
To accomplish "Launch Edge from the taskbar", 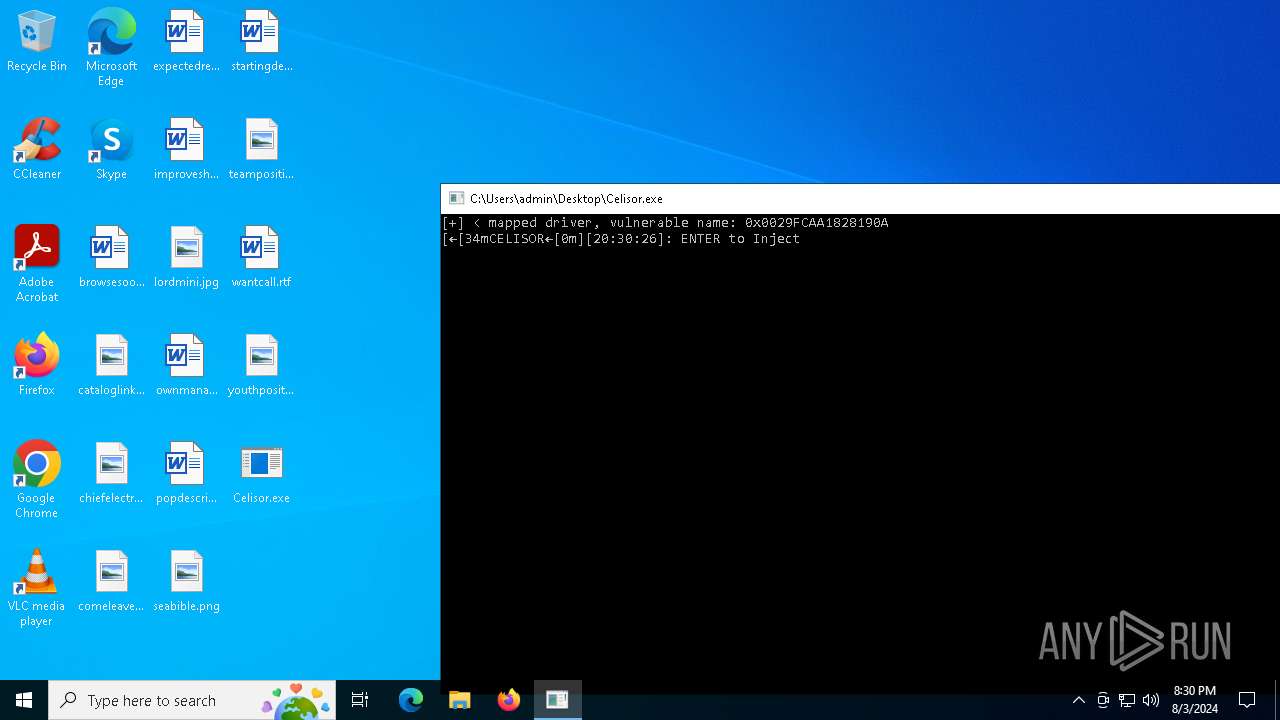I will (411, 700).
